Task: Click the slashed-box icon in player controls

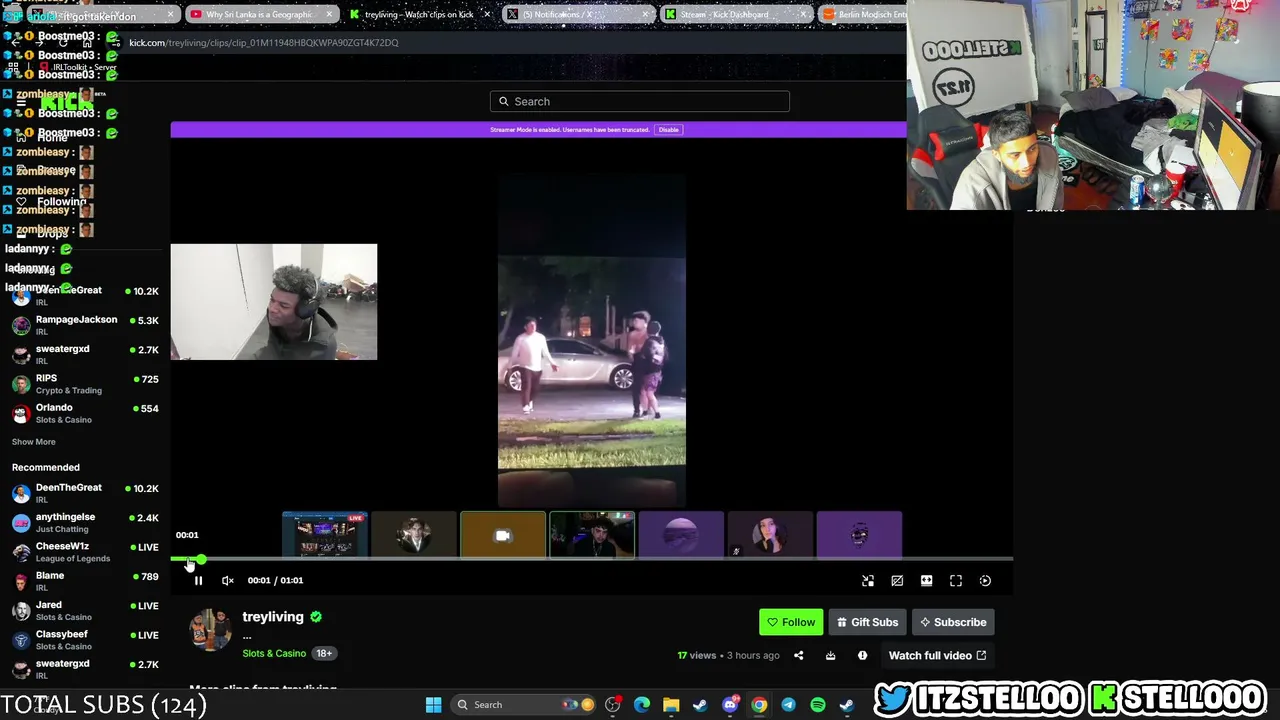Action: 897,581
